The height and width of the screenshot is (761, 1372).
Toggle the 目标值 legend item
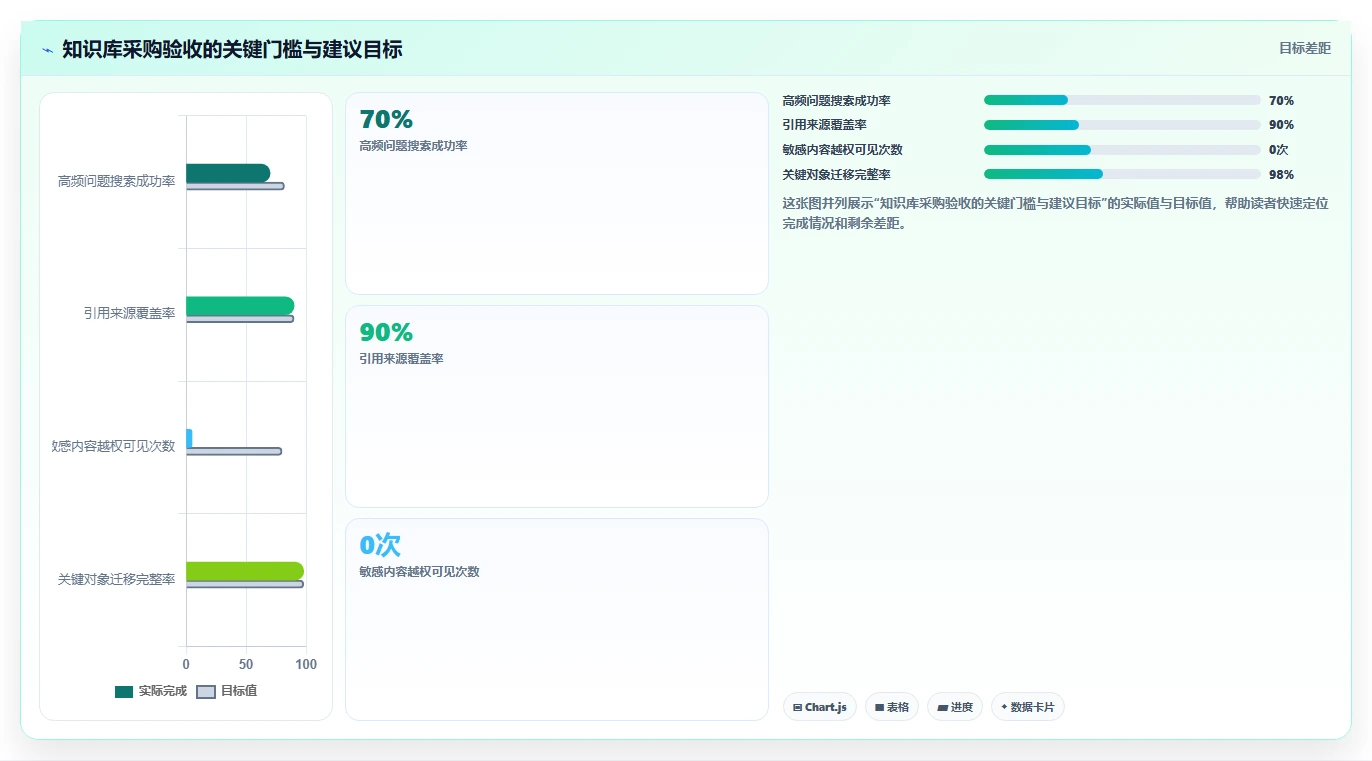pyautogui.click(x=227, y=691)
